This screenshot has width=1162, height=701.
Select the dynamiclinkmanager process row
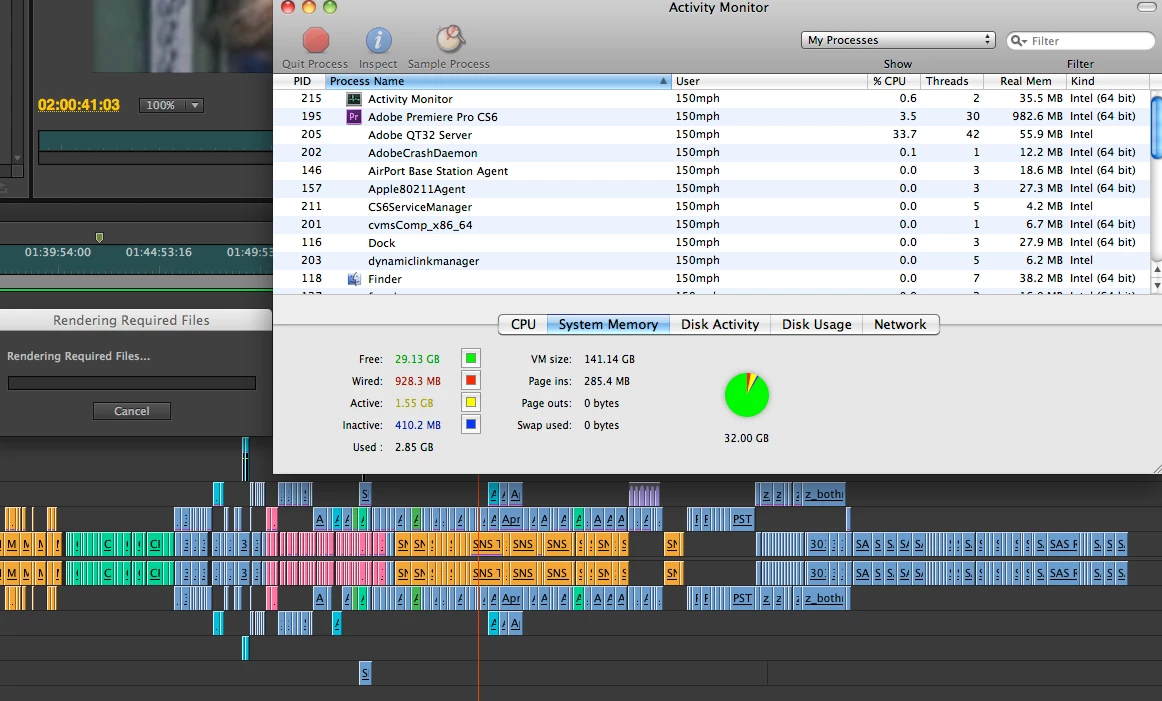(711, 261)
